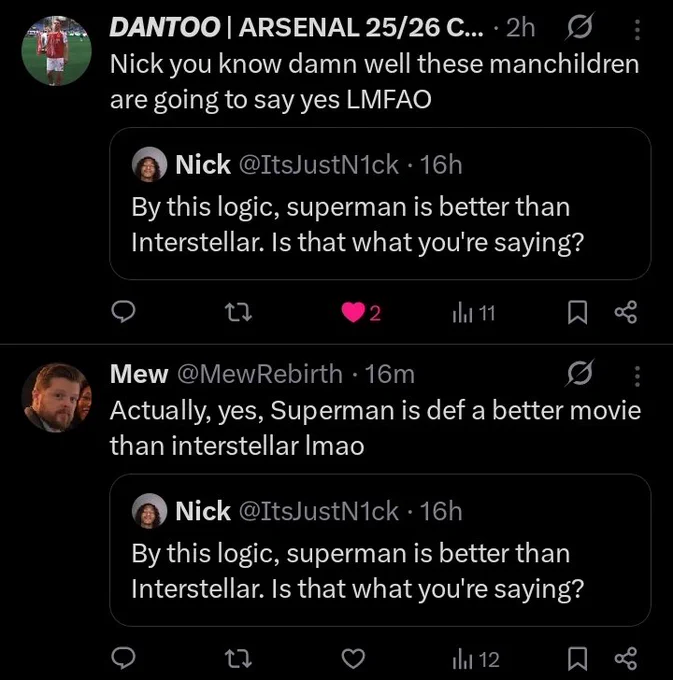Repost DANTOO's tweet about manchildren
This screenshot has width=673, height=680.
[x=238, y=312]
